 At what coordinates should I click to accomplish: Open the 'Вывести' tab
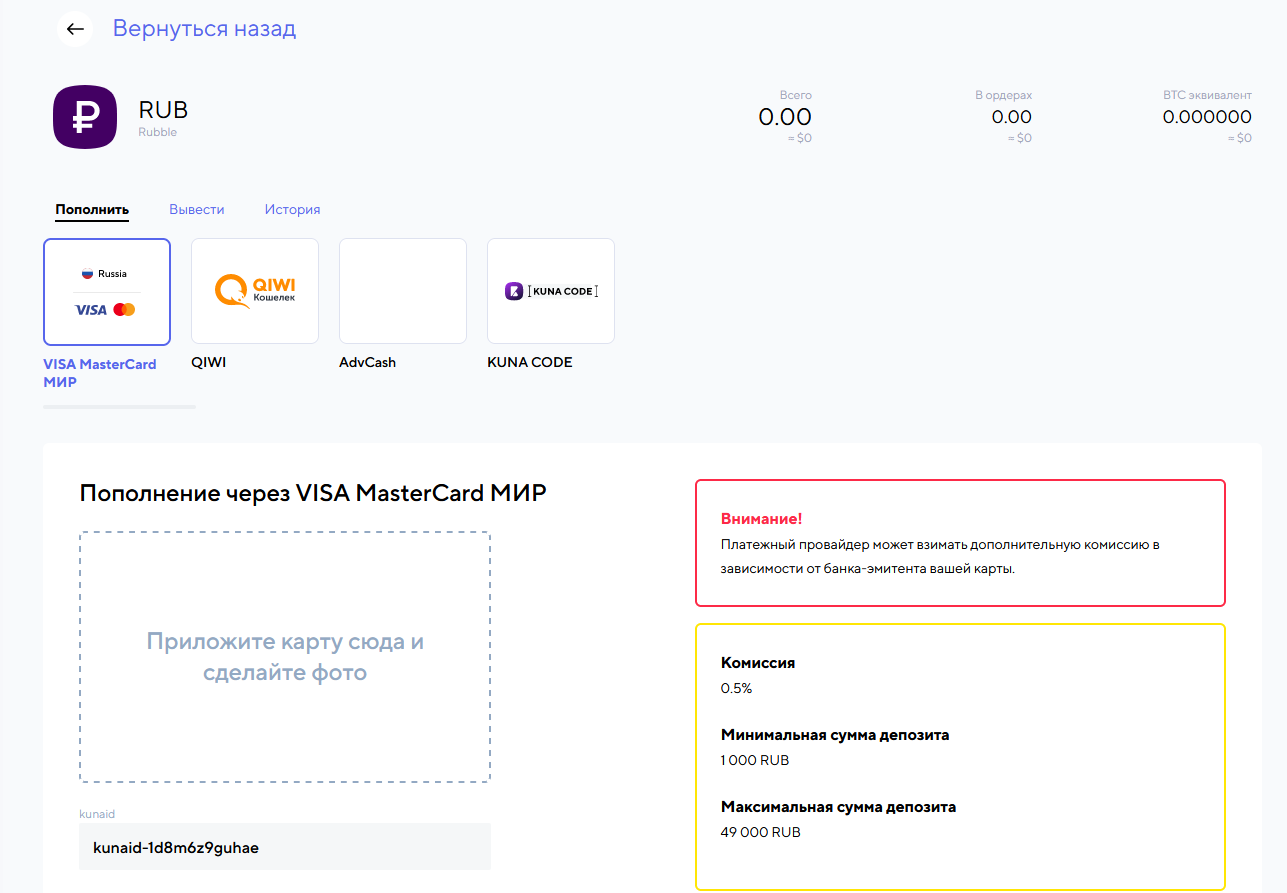[x=196, y=210]
